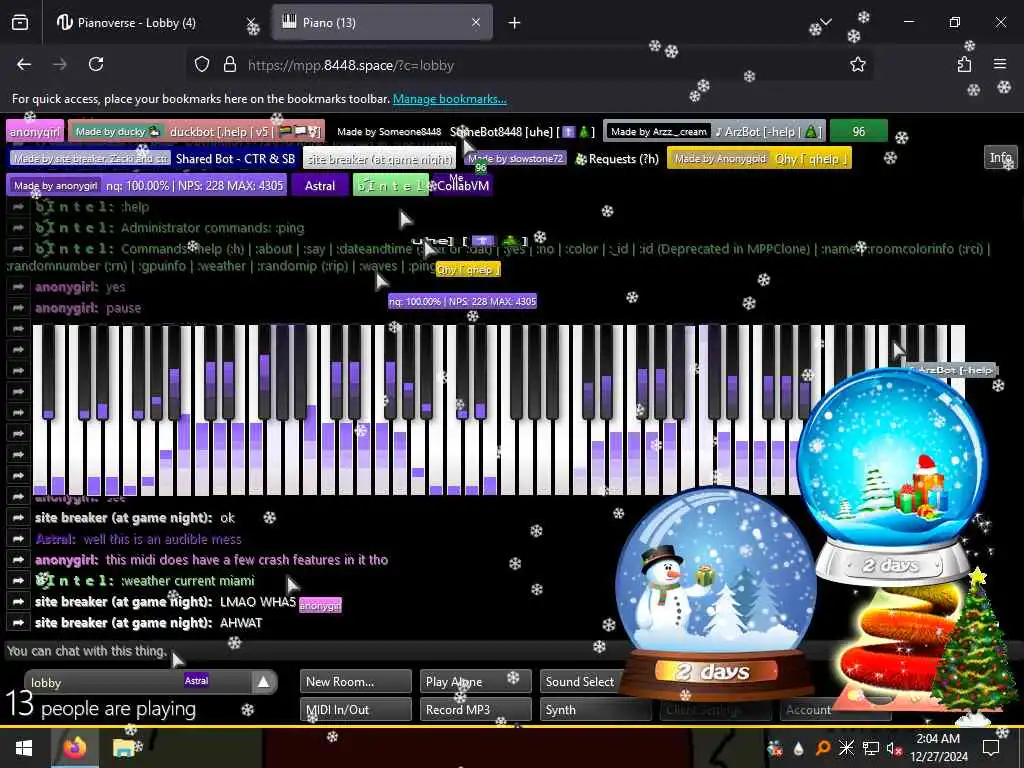Screen dimensions: 1024x768
Task: Reply to Astral's 'audible mess' message
Action: click(18, 539)
